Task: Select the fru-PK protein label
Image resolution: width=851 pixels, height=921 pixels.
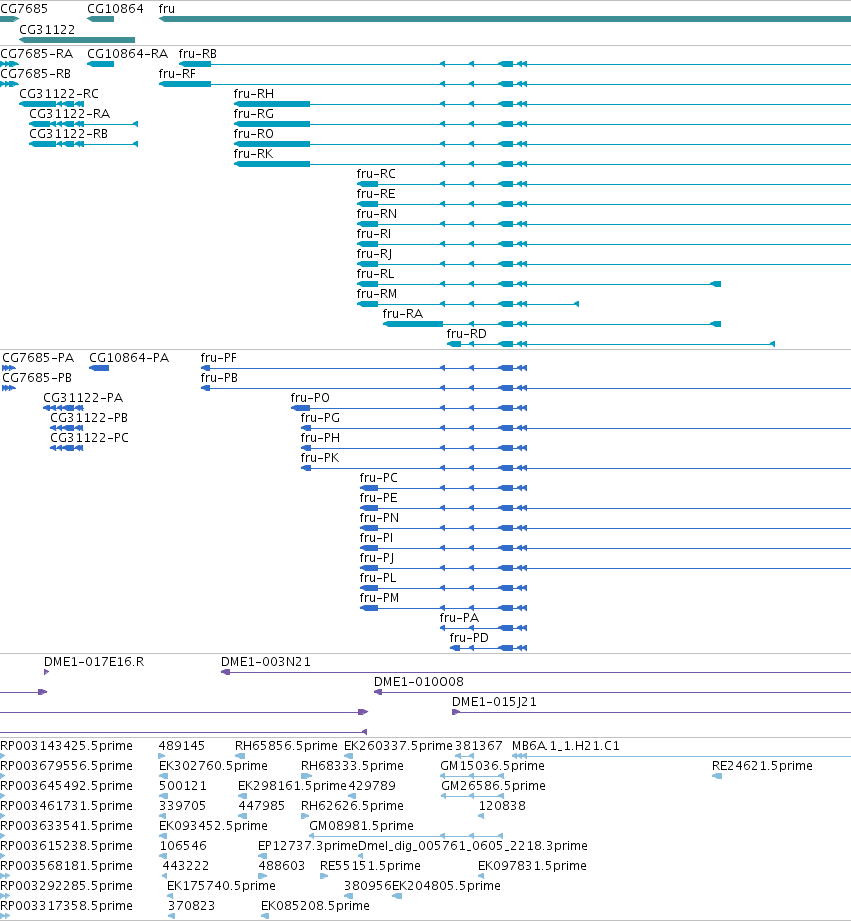Action: 319,458
